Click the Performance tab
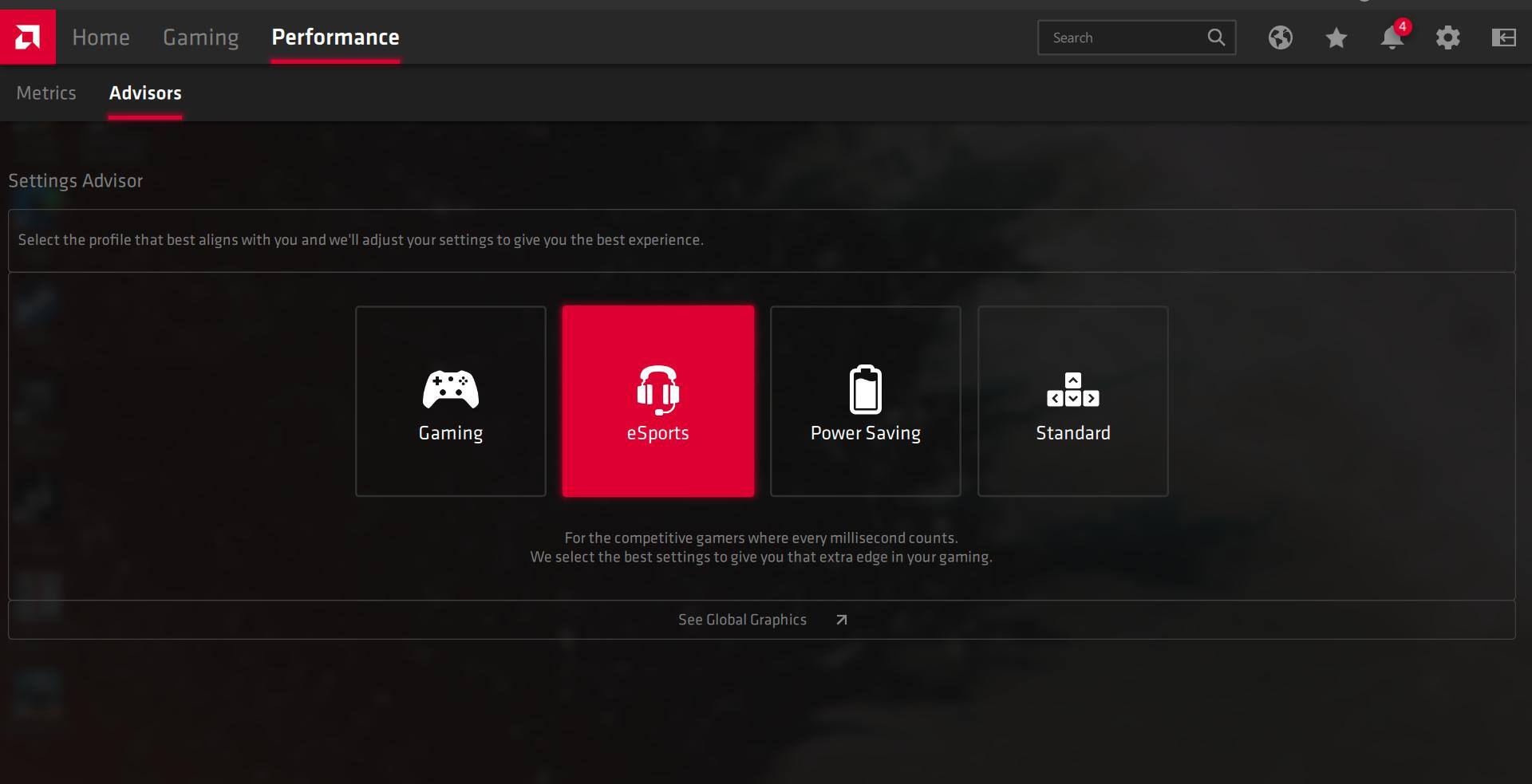The height and width of the screenshot is (784, 1532). point(335,37)
